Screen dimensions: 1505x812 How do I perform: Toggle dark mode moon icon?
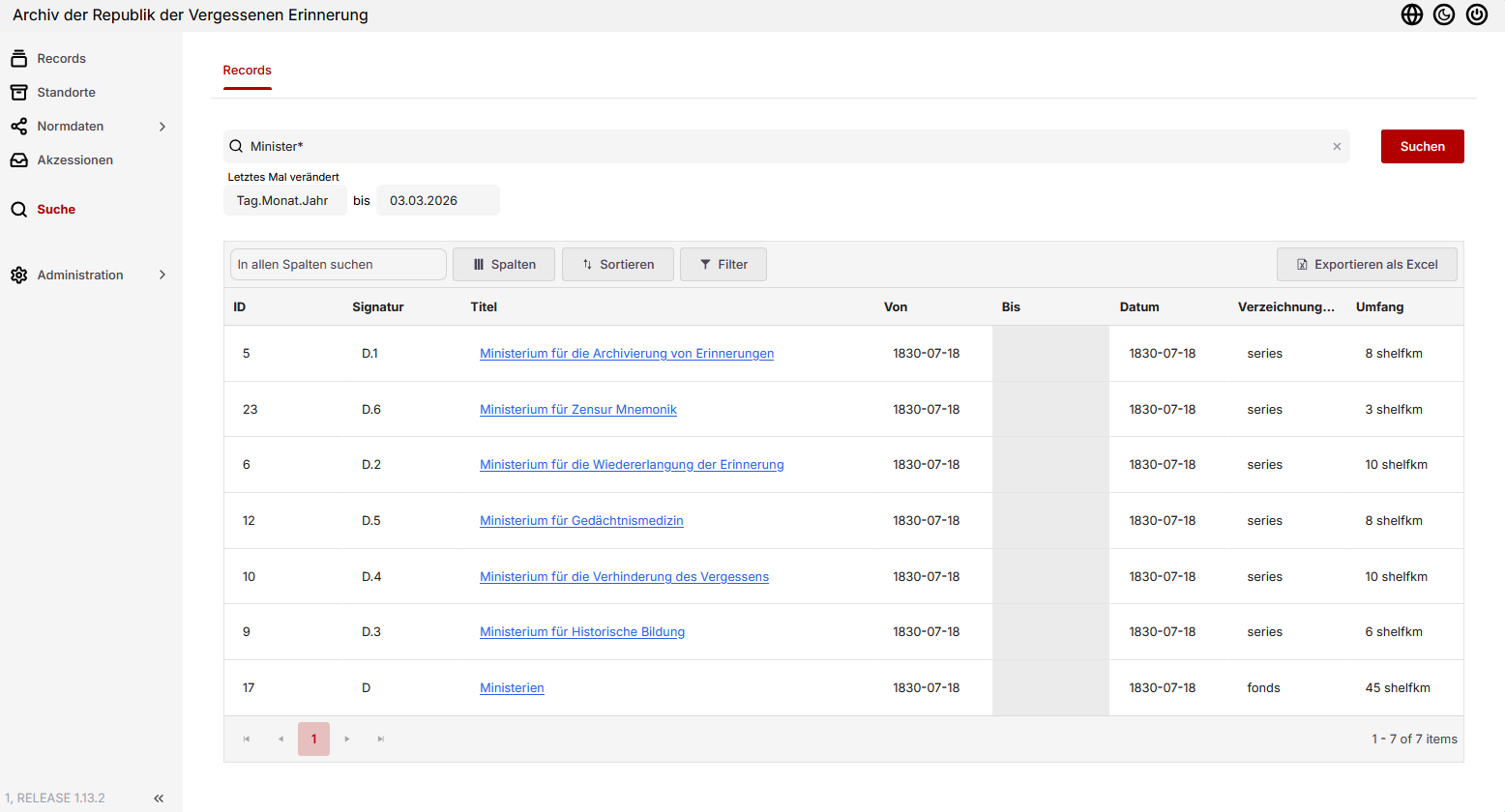(1444, 14)
